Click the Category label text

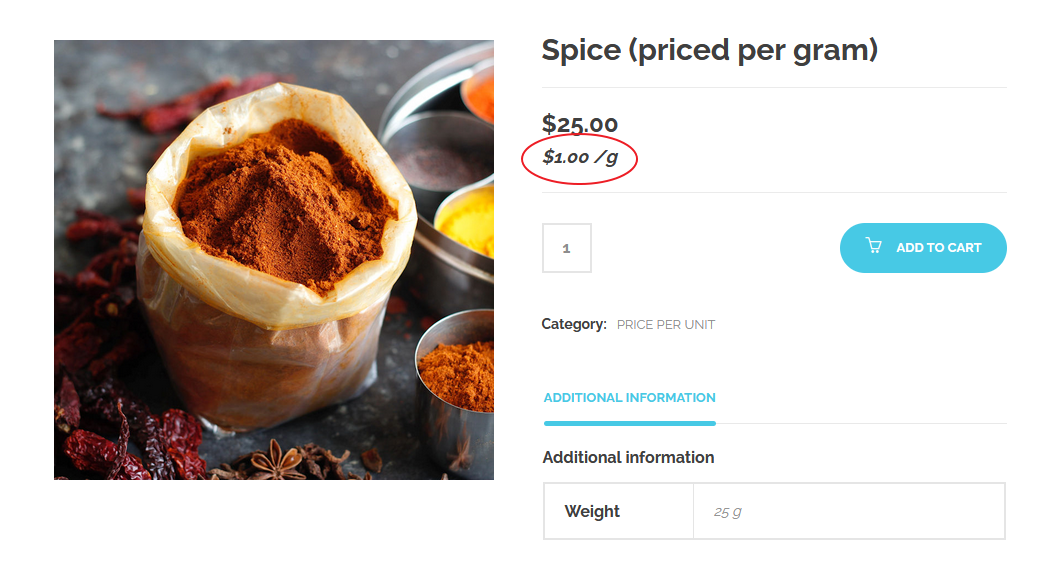click(573, 324)
